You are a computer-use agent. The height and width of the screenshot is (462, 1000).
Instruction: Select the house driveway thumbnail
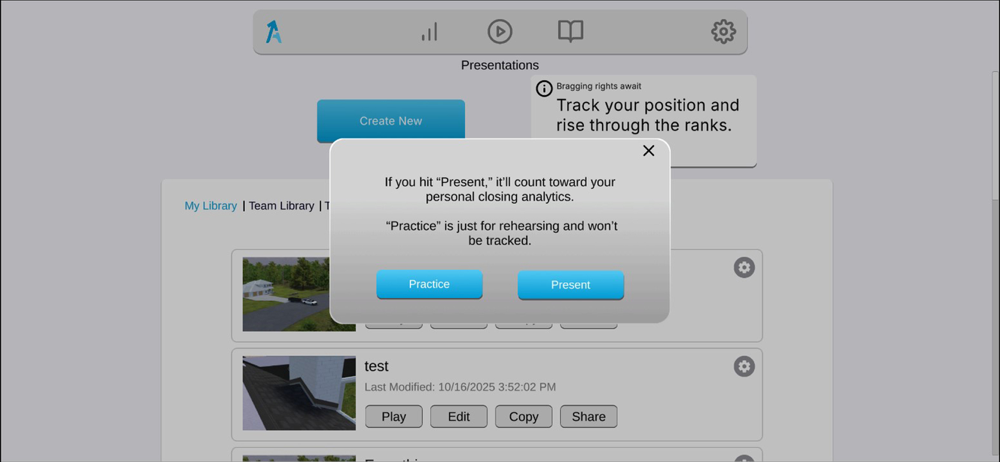click(286, 294)
